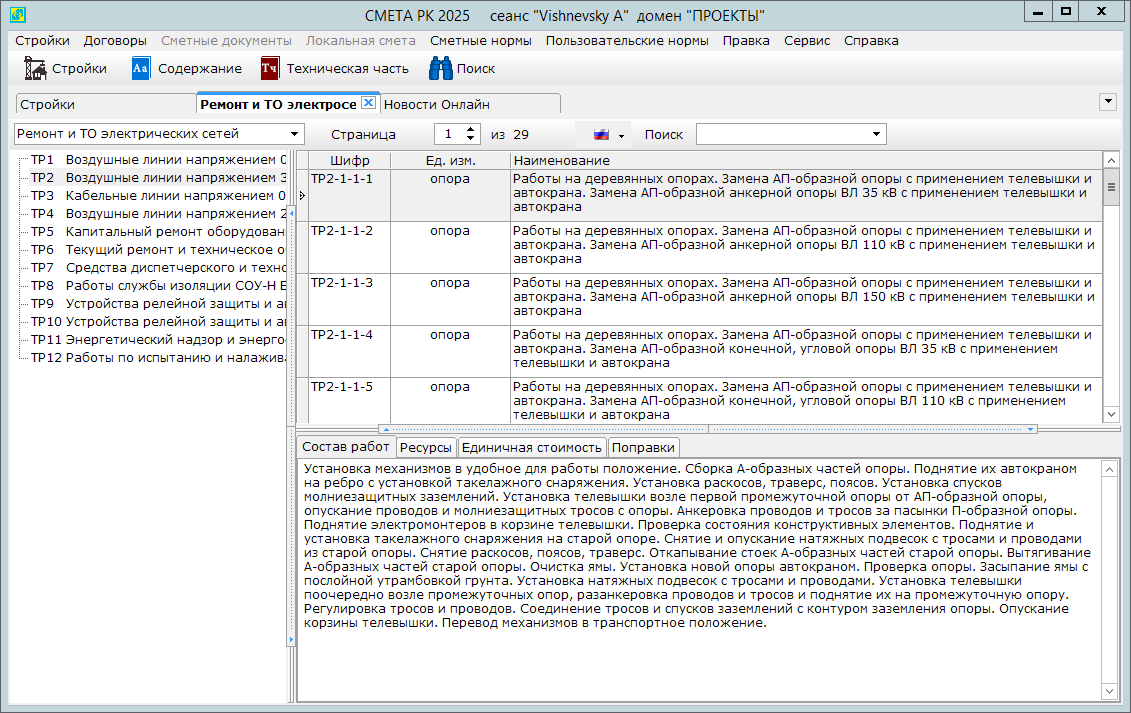
Task: Select the Ресурсы tab
Action: (x=426, y=447)
